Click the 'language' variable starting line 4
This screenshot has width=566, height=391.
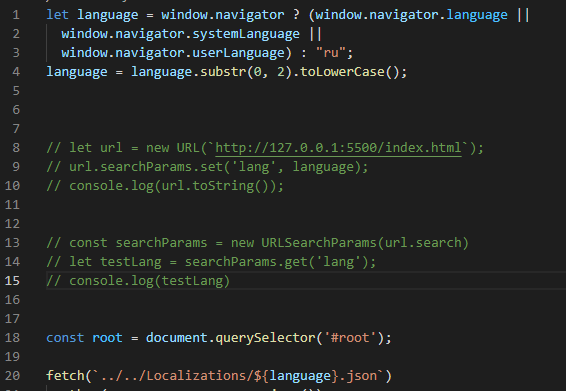click(77, 72)
